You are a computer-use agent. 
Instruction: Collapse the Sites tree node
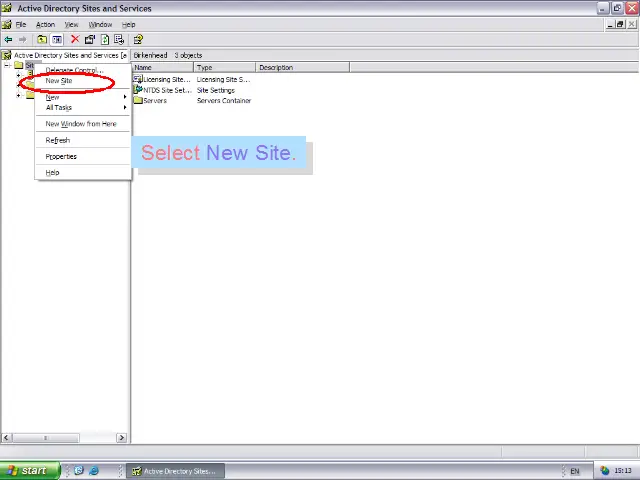[7, 66]
